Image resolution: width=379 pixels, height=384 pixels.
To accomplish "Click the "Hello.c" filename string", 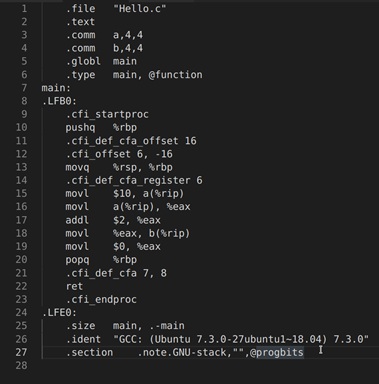I will 140,9.
